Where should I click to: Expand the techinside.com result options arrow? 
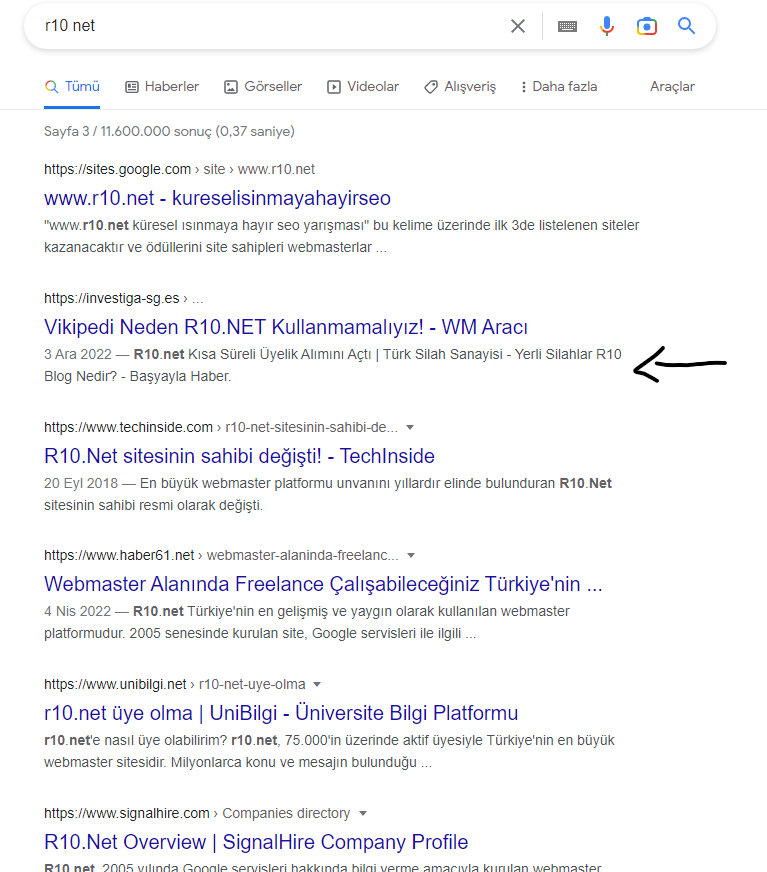click(x=410, y=428)
